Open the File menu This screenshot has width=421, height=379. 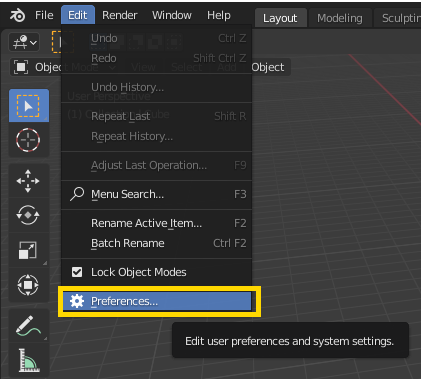point(44,15)
